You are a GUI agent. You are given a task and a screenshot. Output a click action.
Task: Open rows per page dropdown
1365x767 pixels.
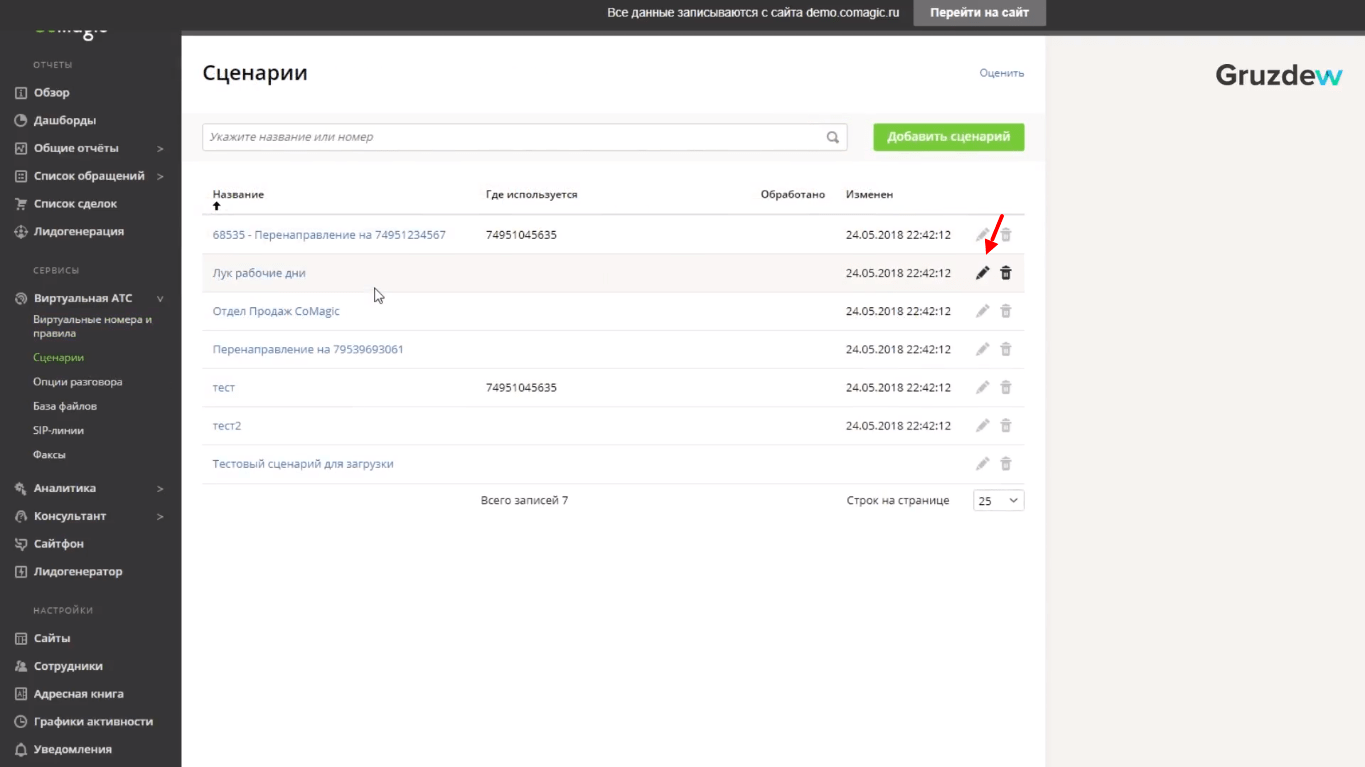point(998,500)
